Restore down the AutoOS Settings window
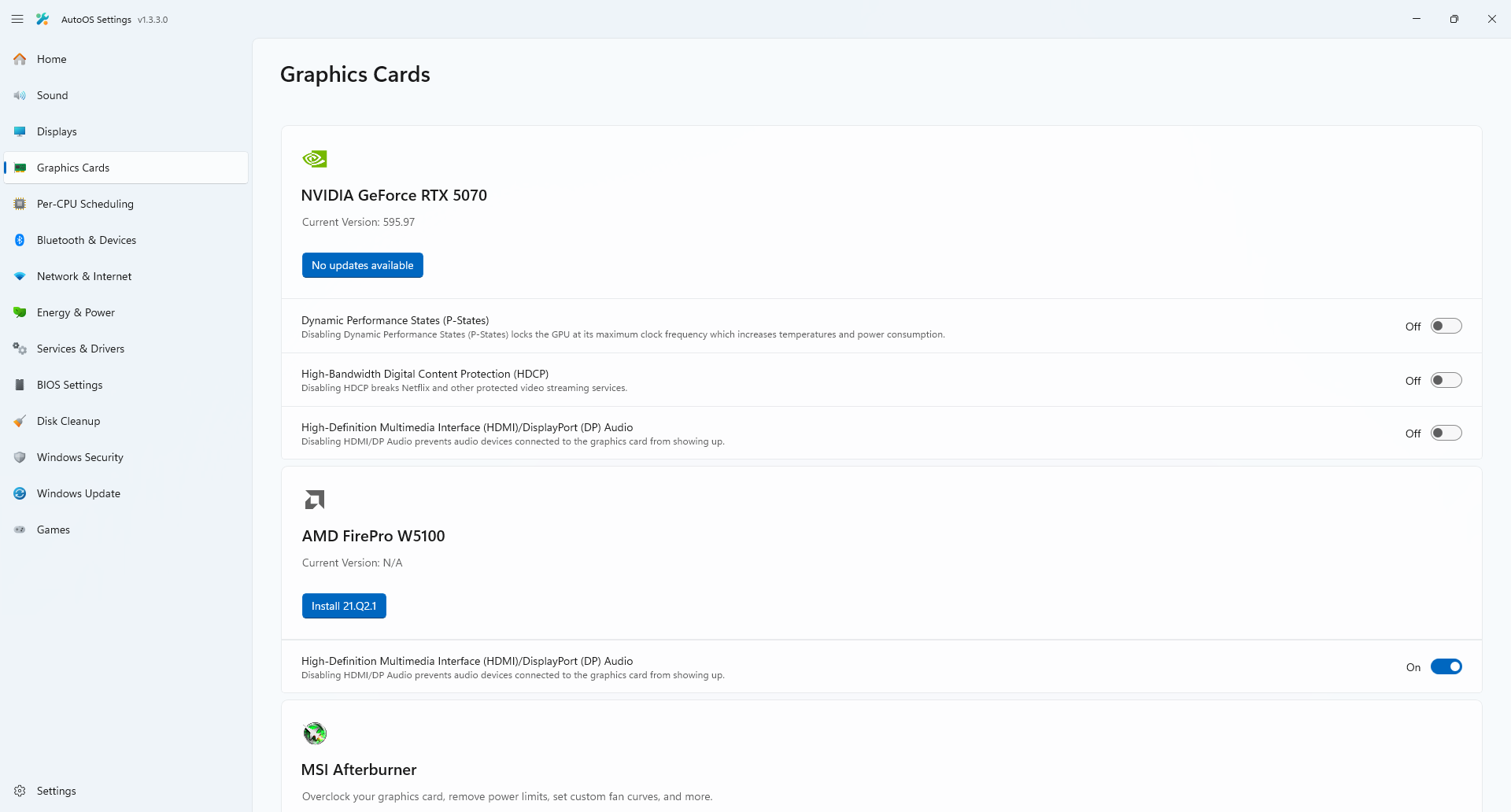The image size is (1511, 812). pyautogui.click(x=1454, y=19)
